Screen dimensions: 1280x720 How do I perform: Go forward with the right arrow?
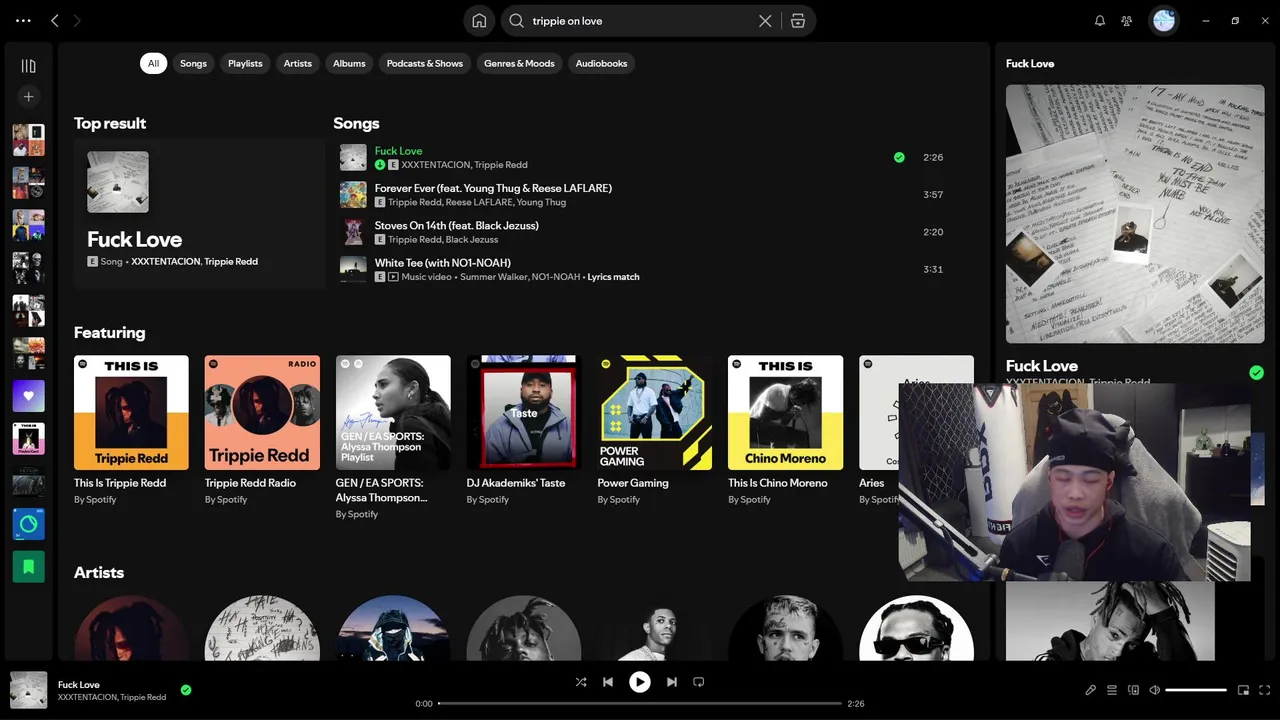(x=77, y=20)
